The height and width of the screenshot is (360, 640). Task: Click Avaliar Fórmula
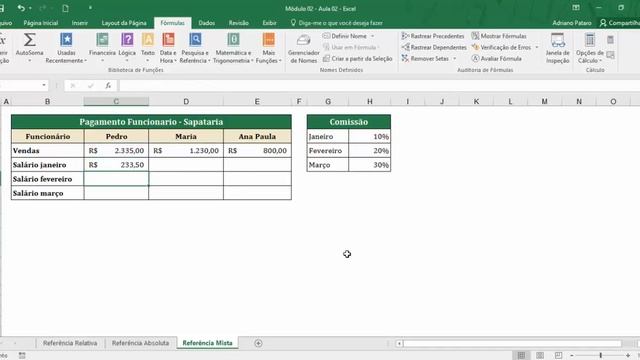[496, 58]
